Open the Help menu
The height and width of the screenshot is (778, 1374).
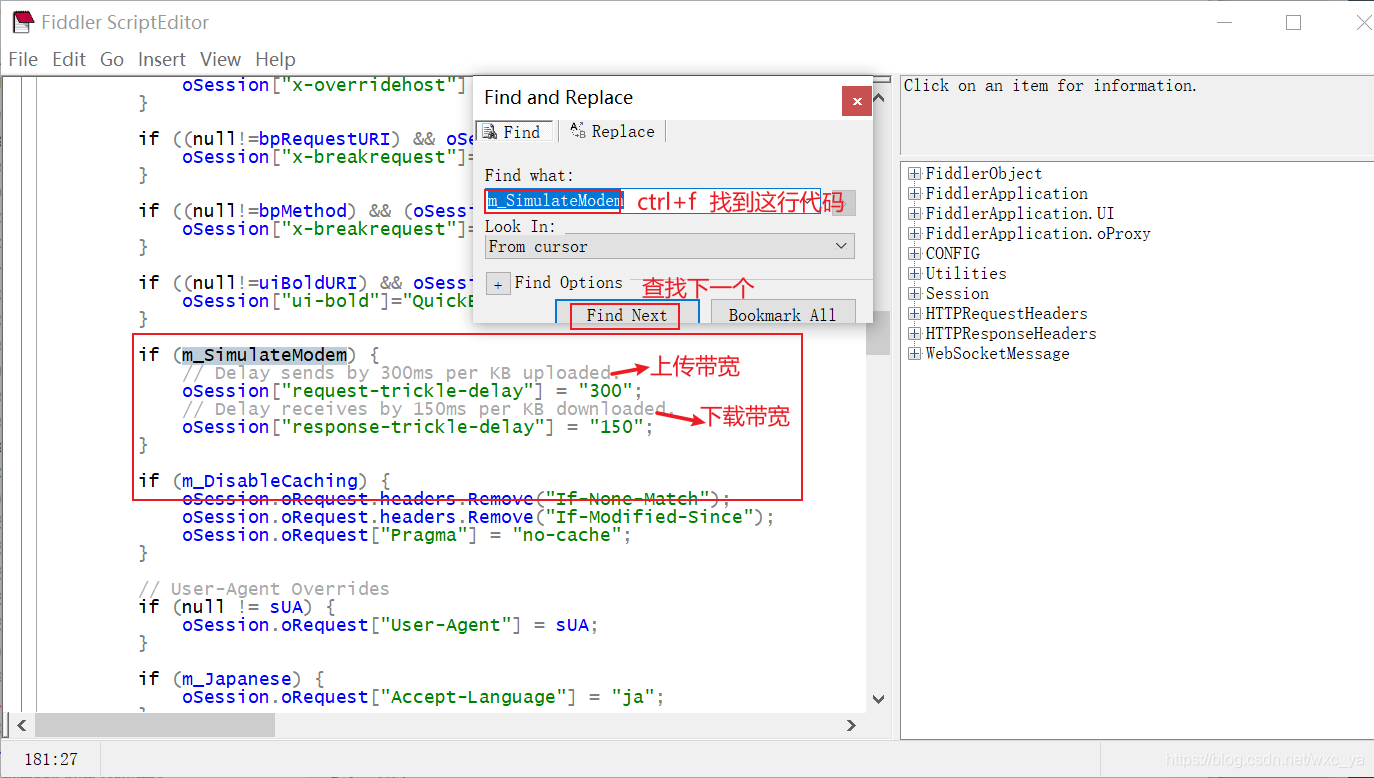(275, 60)
